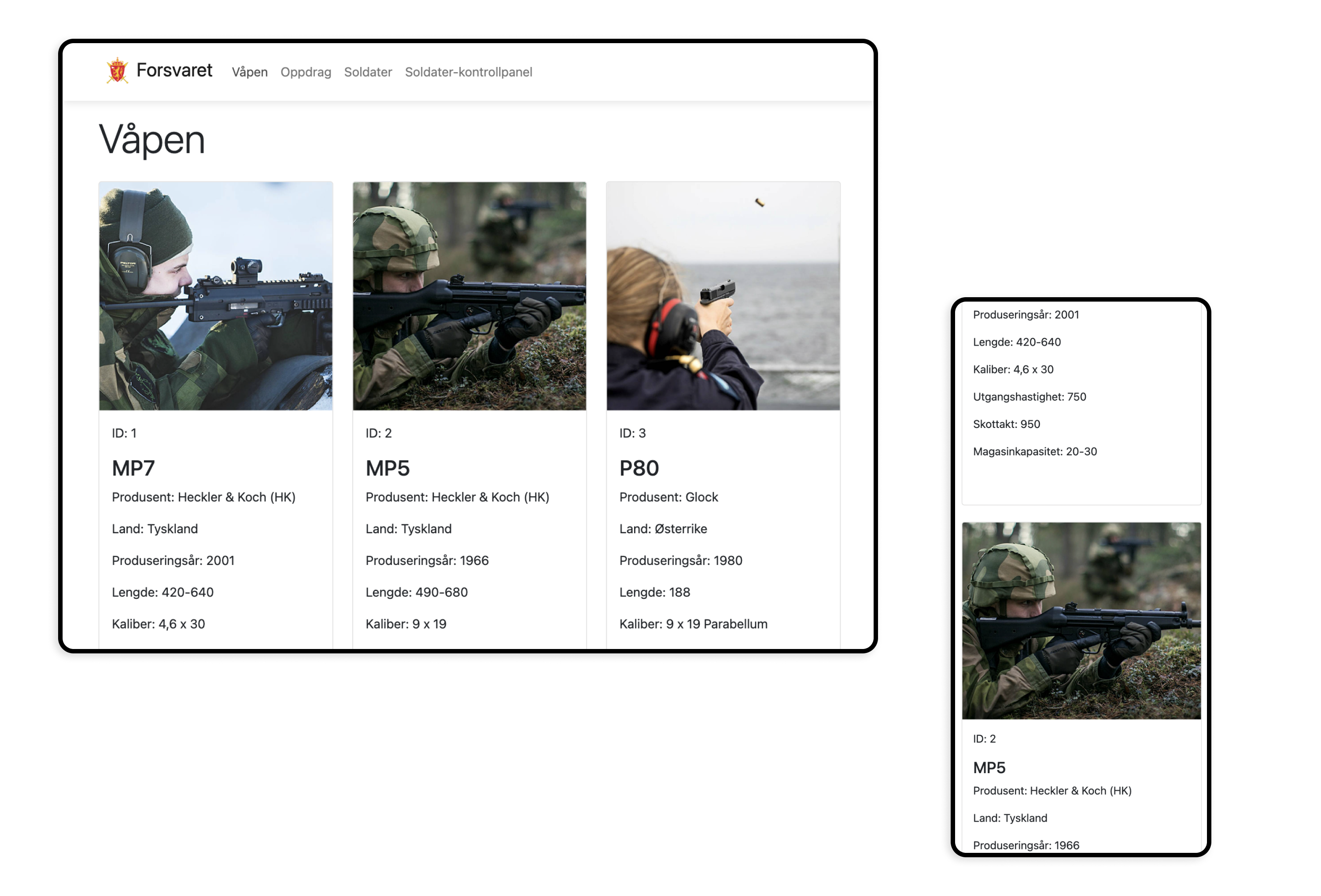Click the MP7 card title

click(133, 468)
